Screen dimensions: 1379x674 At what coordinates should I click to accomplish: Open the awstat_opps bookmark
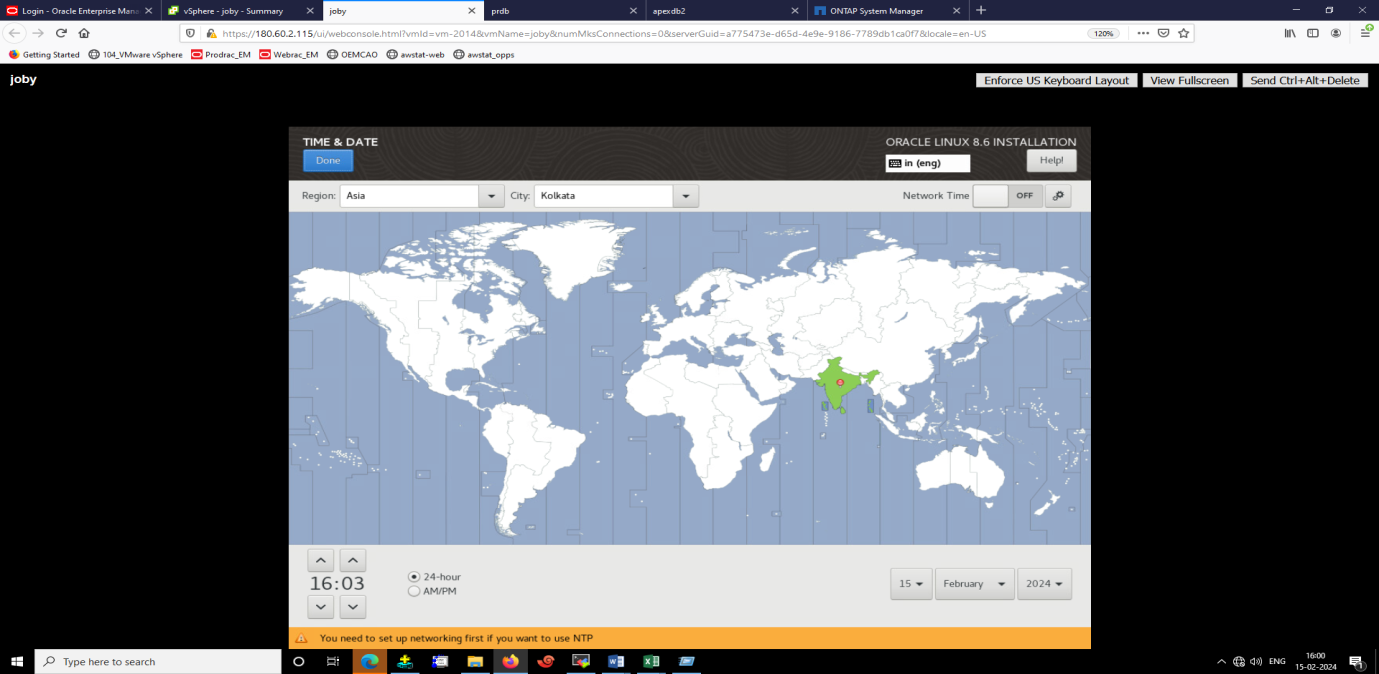click(x=484, y=55)
